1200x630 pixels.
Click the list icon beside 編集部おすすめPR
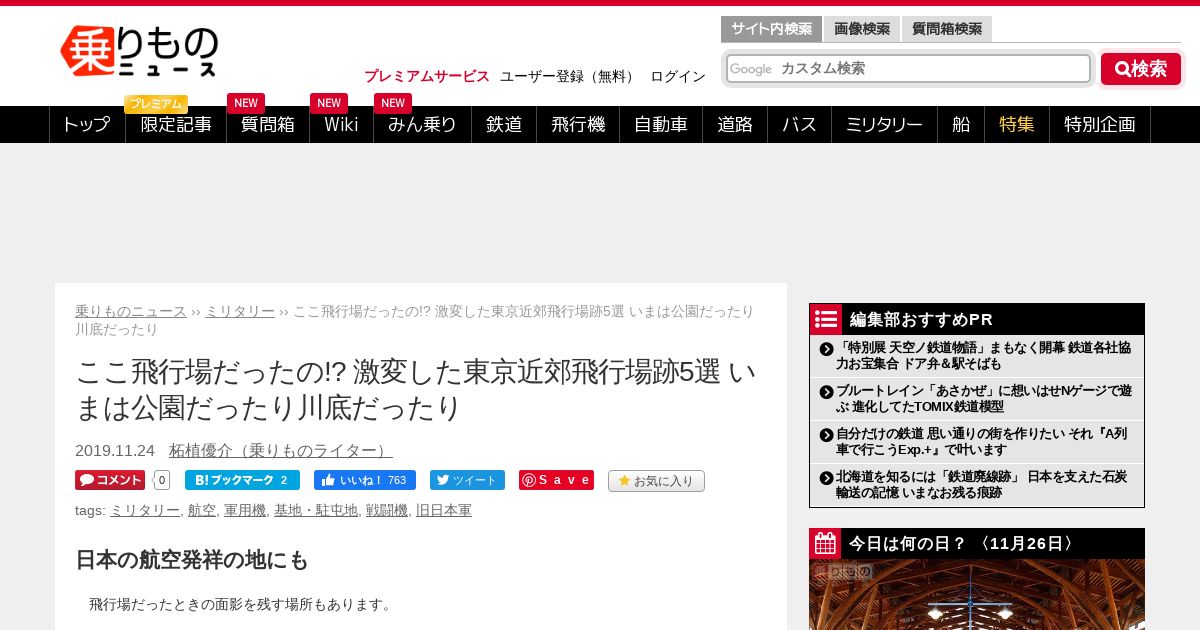(x=826, y=319)
